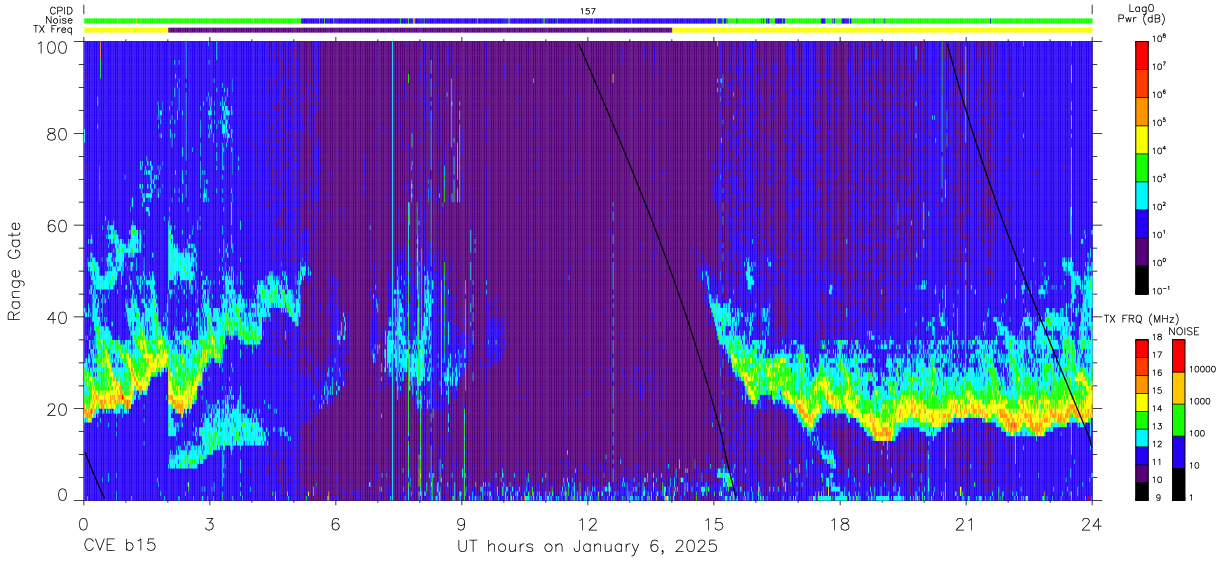
Task: Click the CPID value 157
Action: [588, 10]
